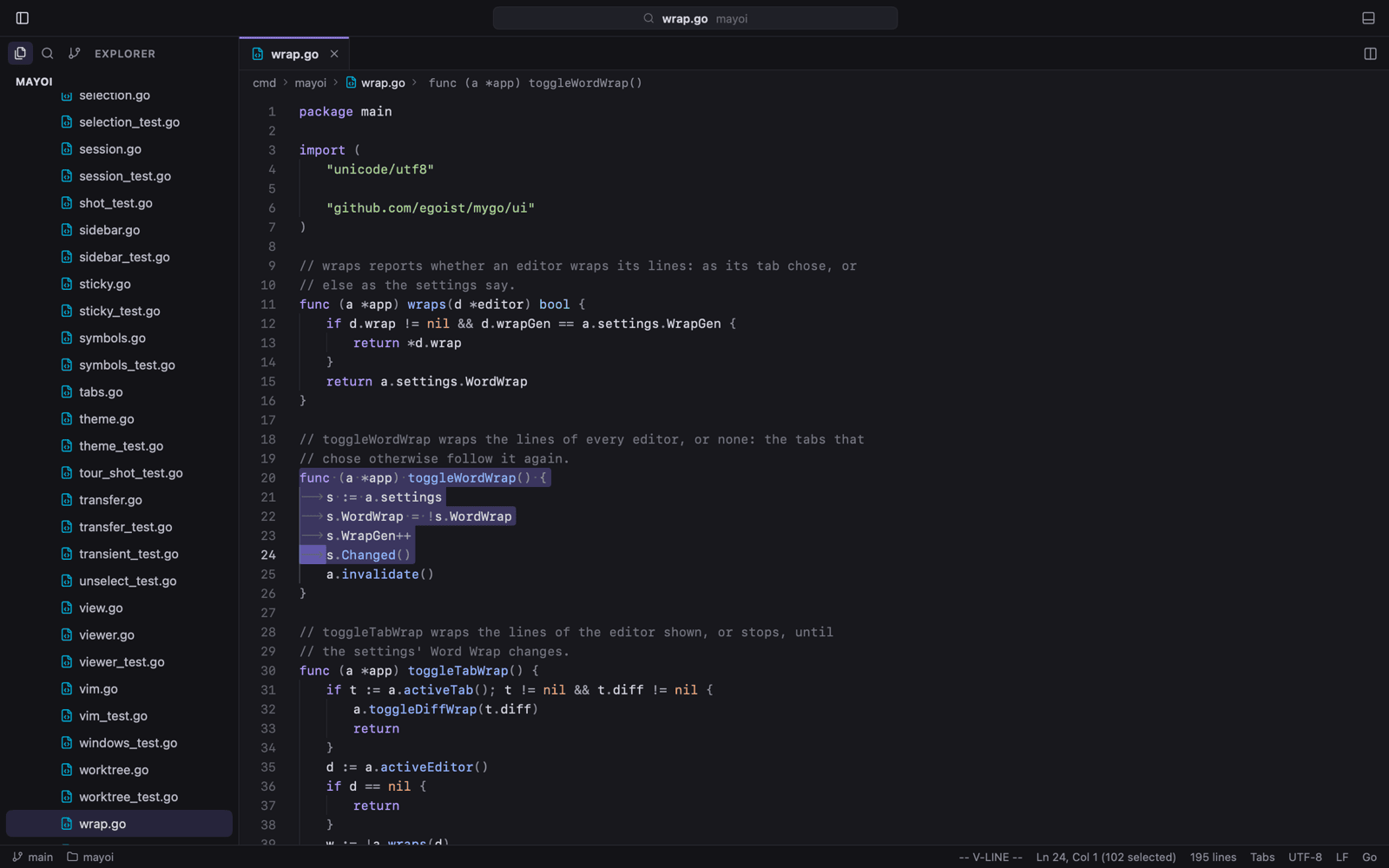The height and width of the screenshot is (868, 1389).
Task: Select wrap.go in explorer list
Action: [x=119, y=824]
